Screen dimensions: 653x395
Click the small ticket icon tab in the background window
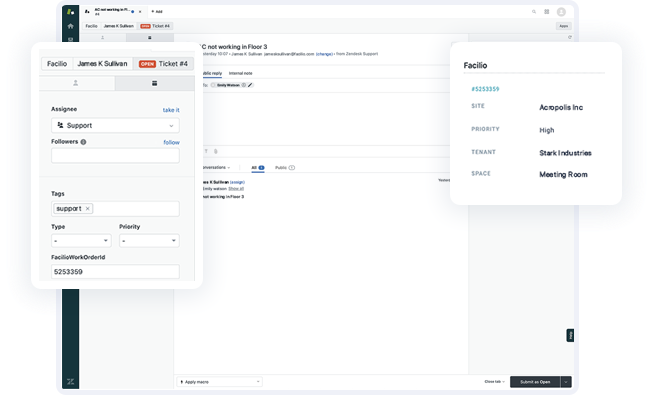[150, 38]
